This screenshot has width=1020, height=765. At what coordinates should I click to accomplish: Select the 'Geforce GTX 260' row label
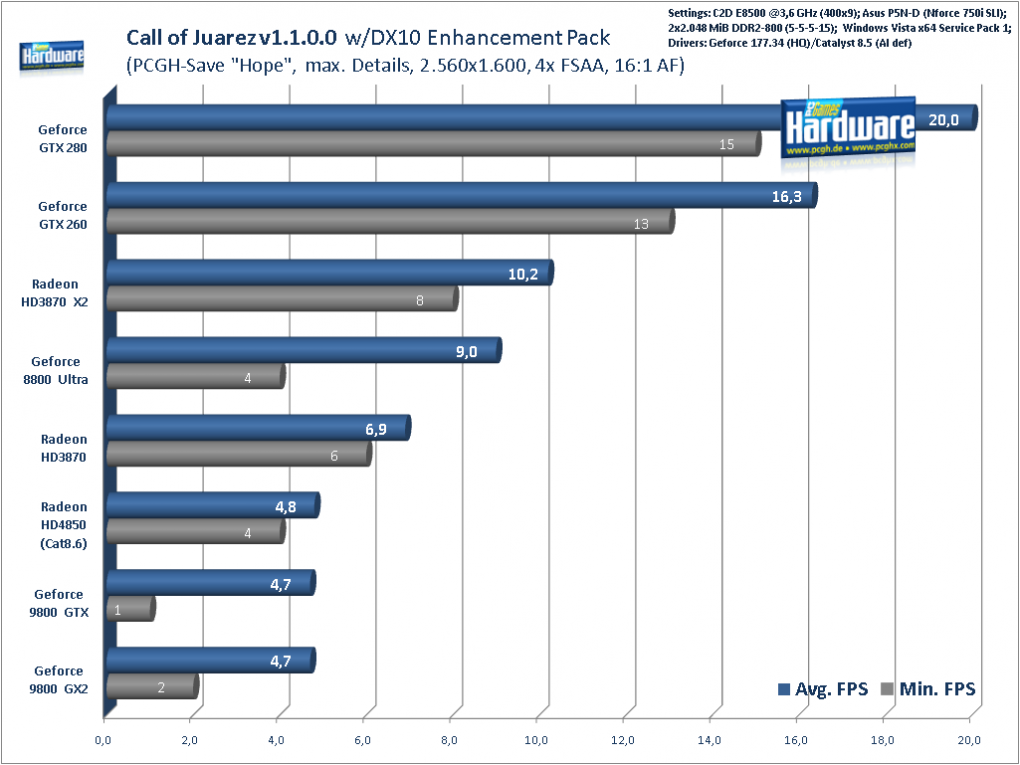pos(62,215)
